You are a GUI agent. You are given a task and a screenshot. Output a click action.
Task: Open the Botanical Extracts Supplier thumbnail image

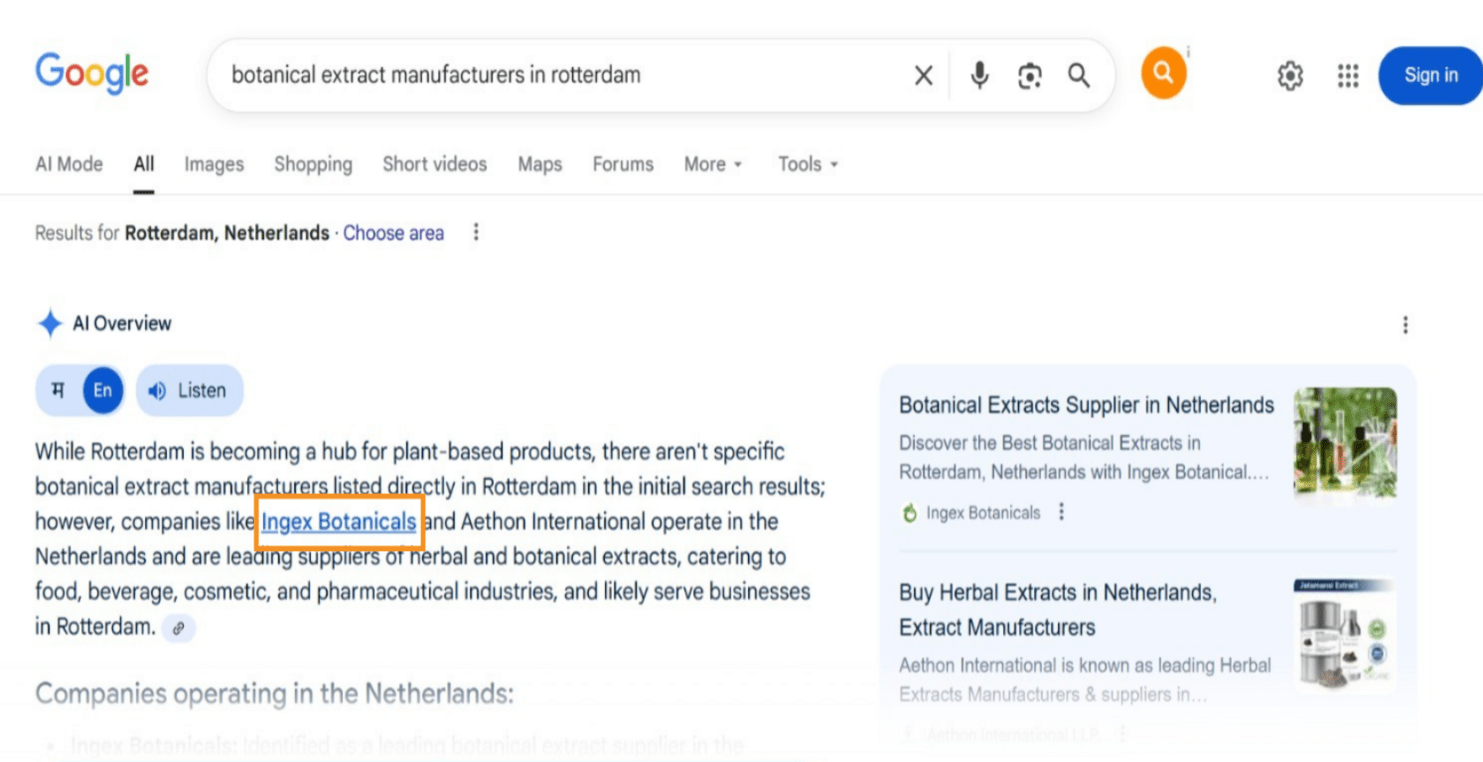pyautogui.click(x=1344, y=442)
